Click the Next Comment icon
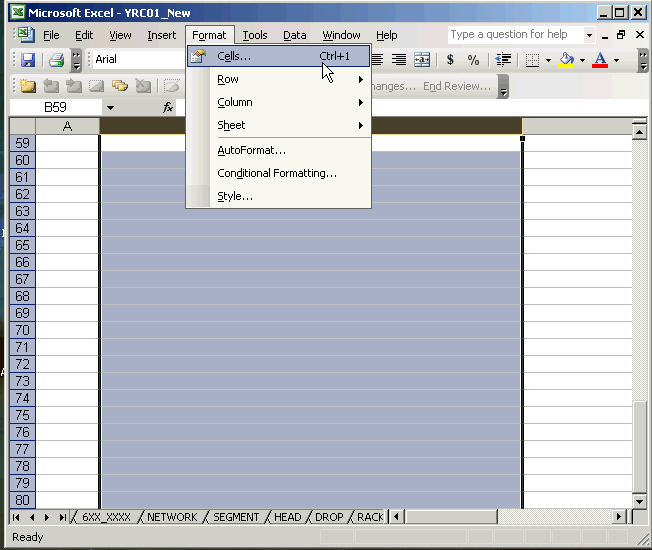 [x=74, y=86]
